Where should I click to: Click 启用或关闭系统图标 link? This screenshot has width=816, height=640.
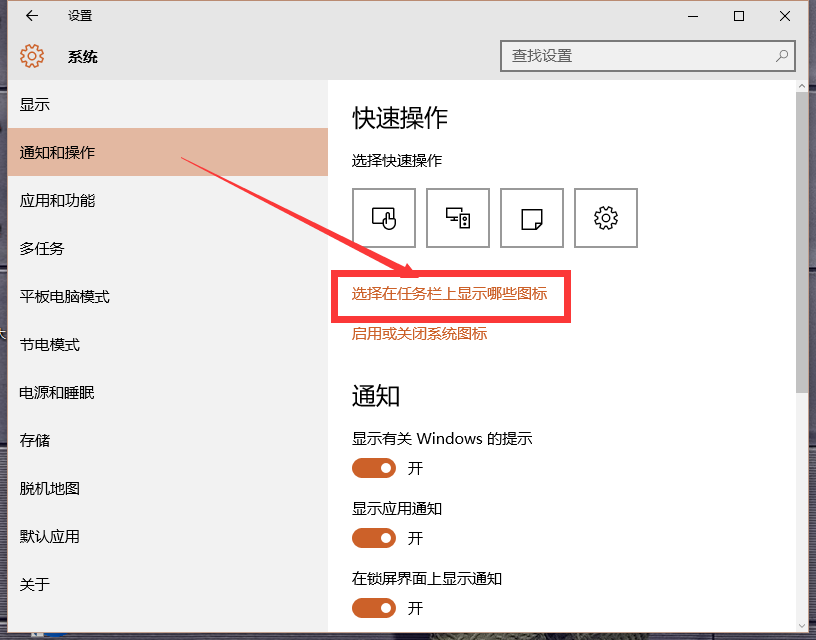tap(419, 334)
